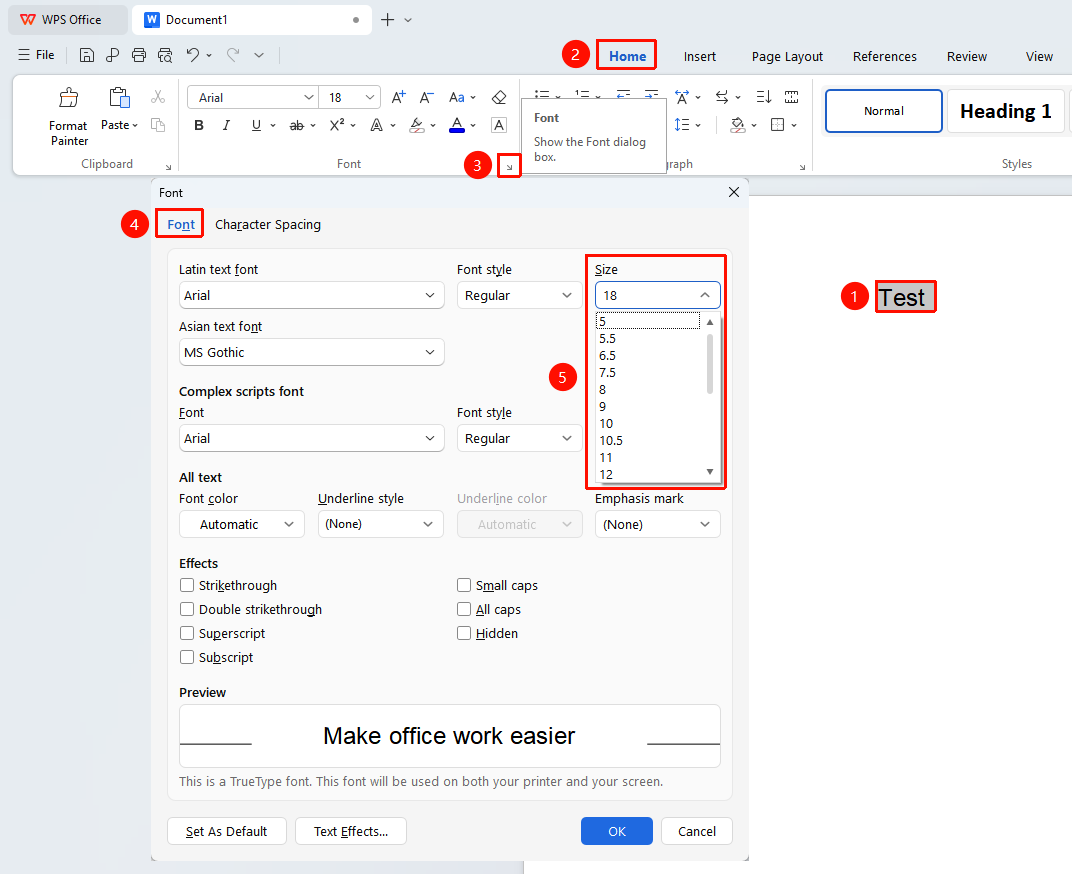Open Print Preview from the quick access toolbar
Screen dimensions: 1072x874
(165, 55)
